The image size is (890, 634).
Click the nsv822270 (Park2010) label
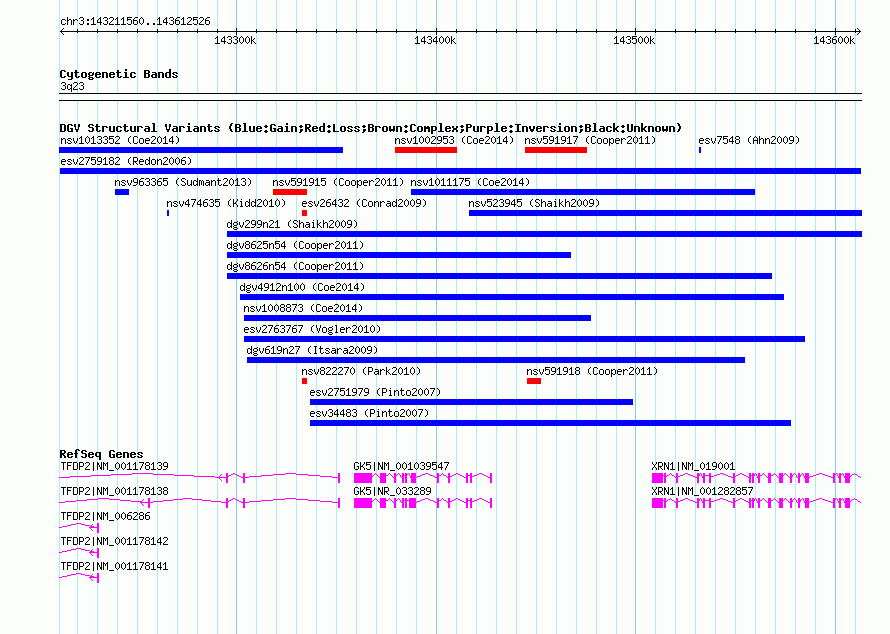tap(361, 371)
